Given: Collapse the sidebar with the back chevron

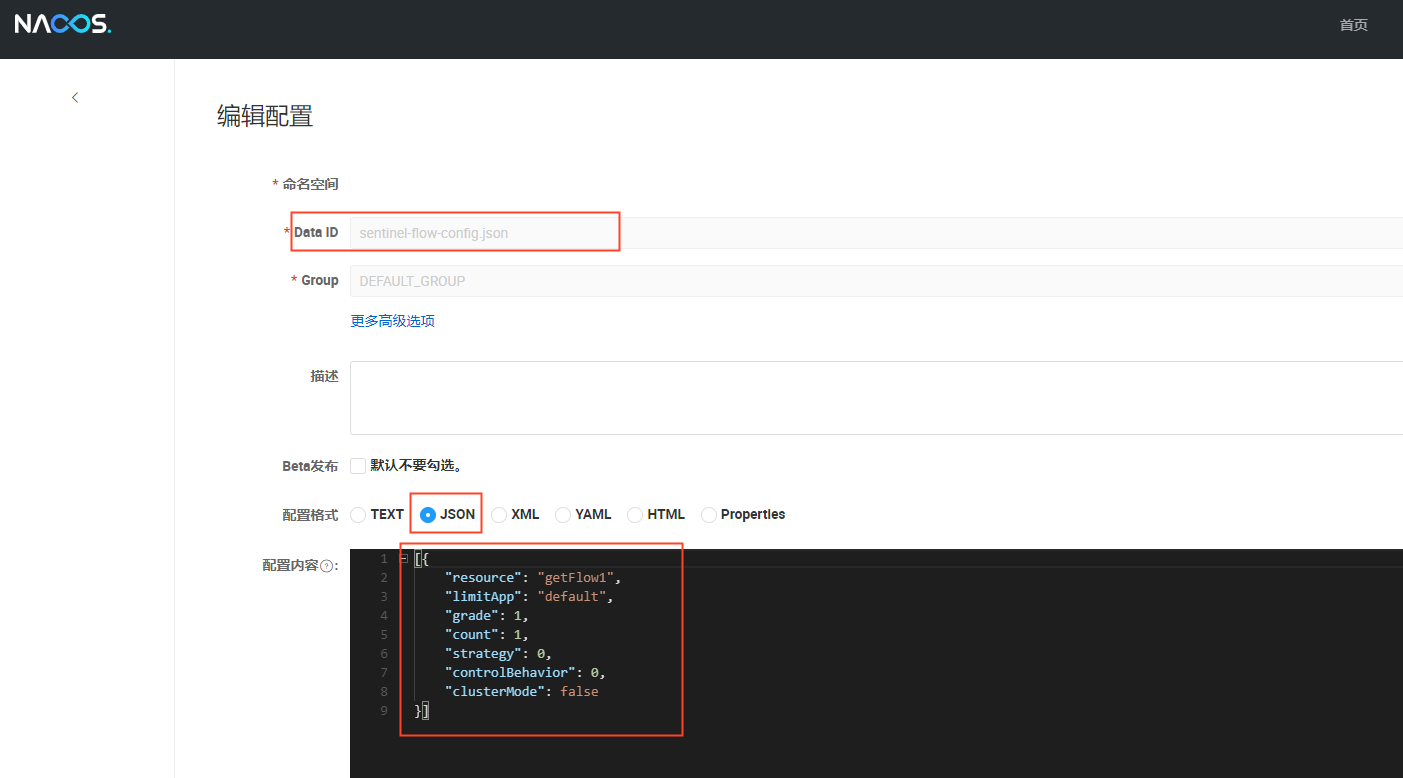Looking at the screenshot, I should click(75, 97).
